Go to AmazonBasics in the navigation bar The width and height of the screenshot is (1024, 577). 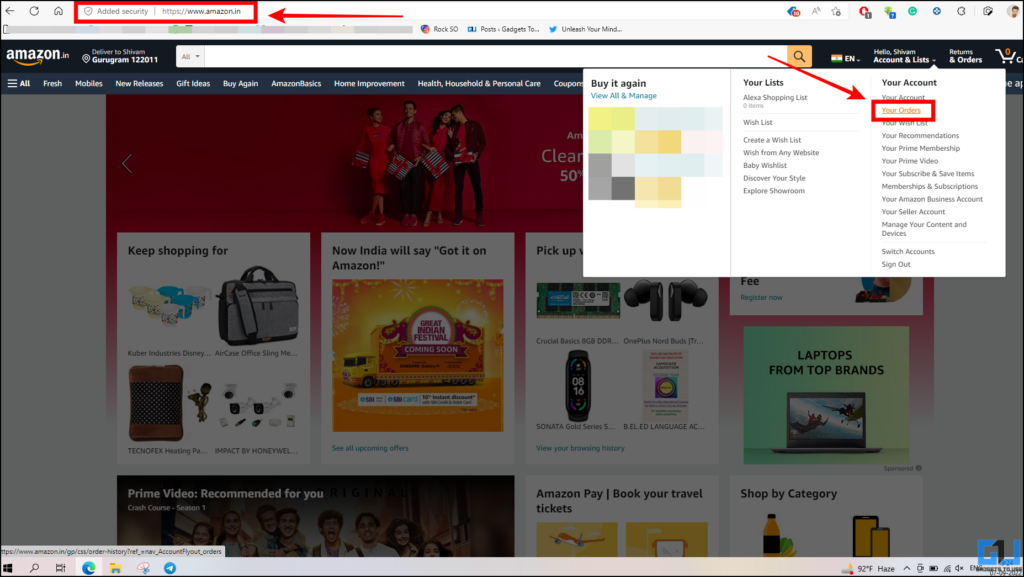coord(296,84)
